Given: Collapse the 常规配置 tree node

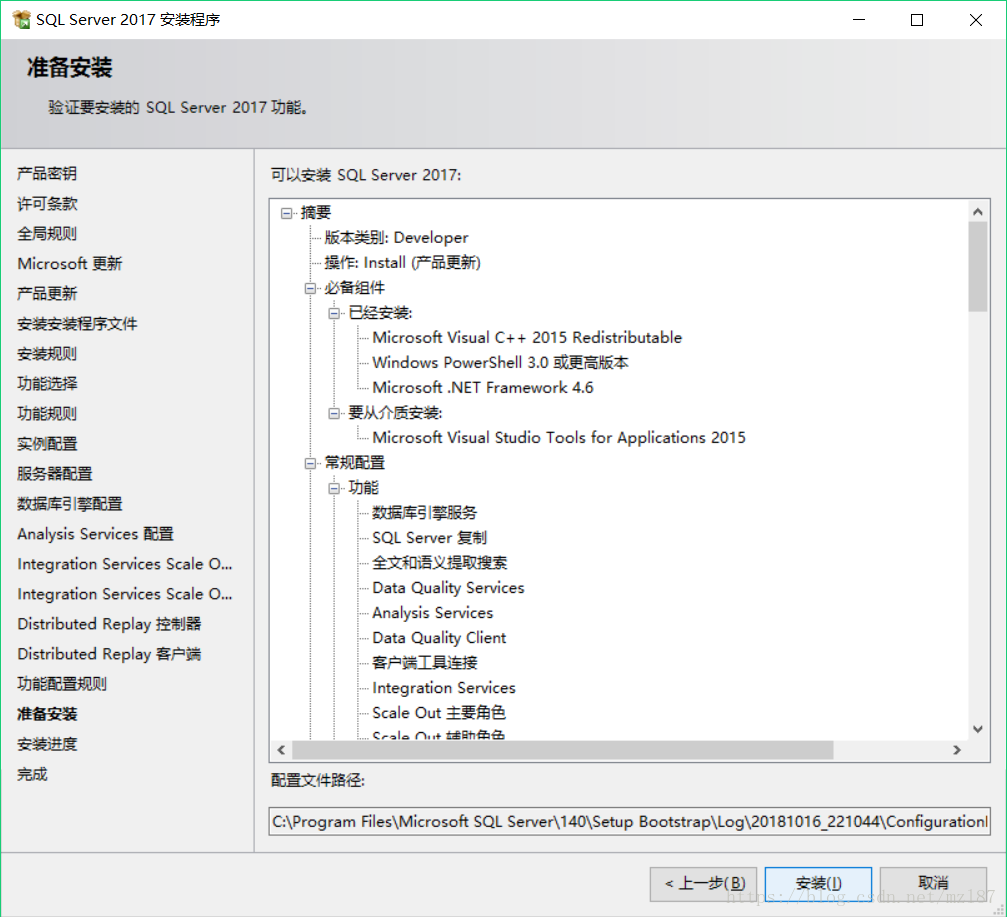Looking at the screenshot, I should 310,463.
